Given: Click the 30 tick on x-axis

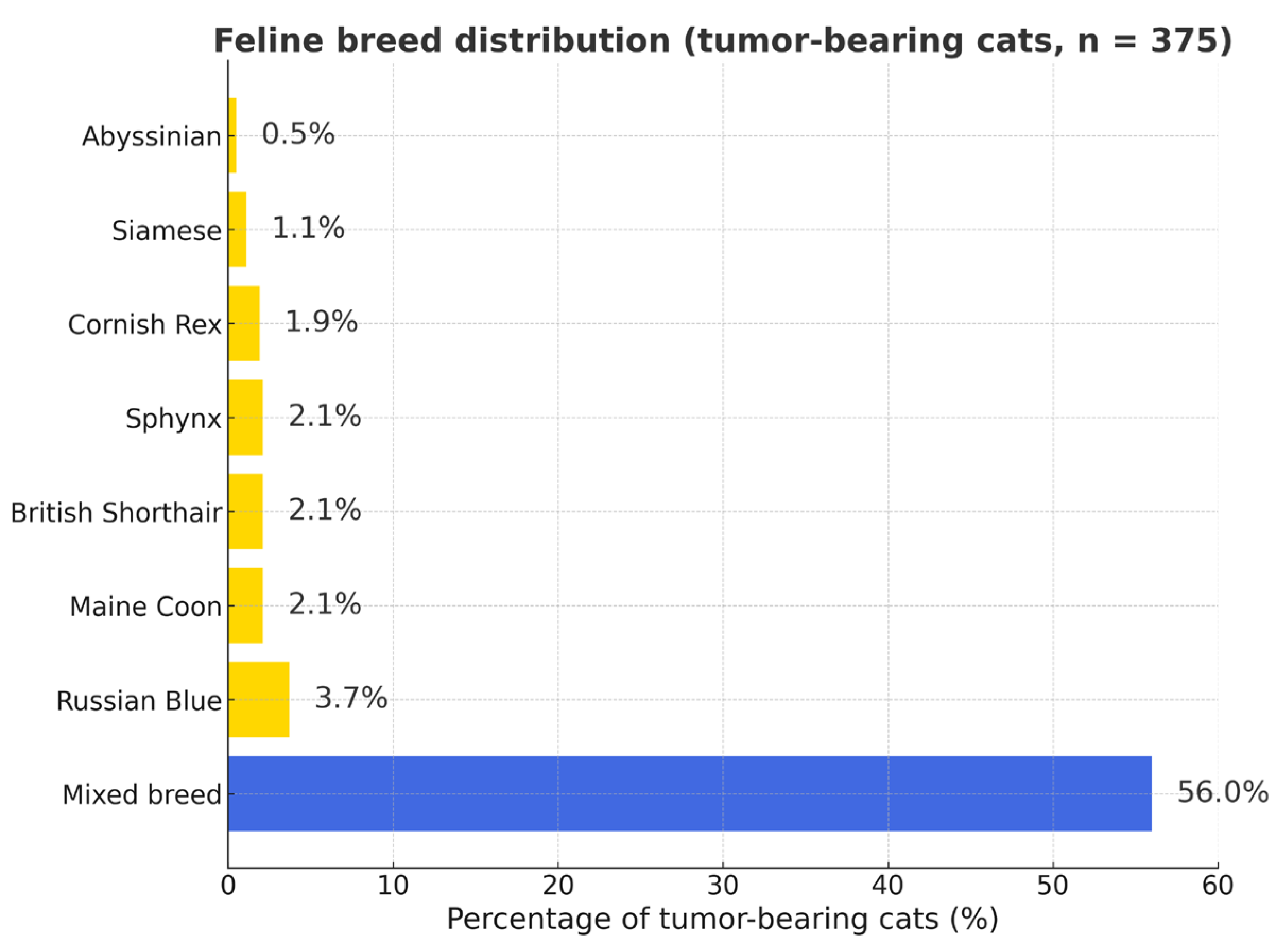Looking at the screenshot, I should coord(722,885).
